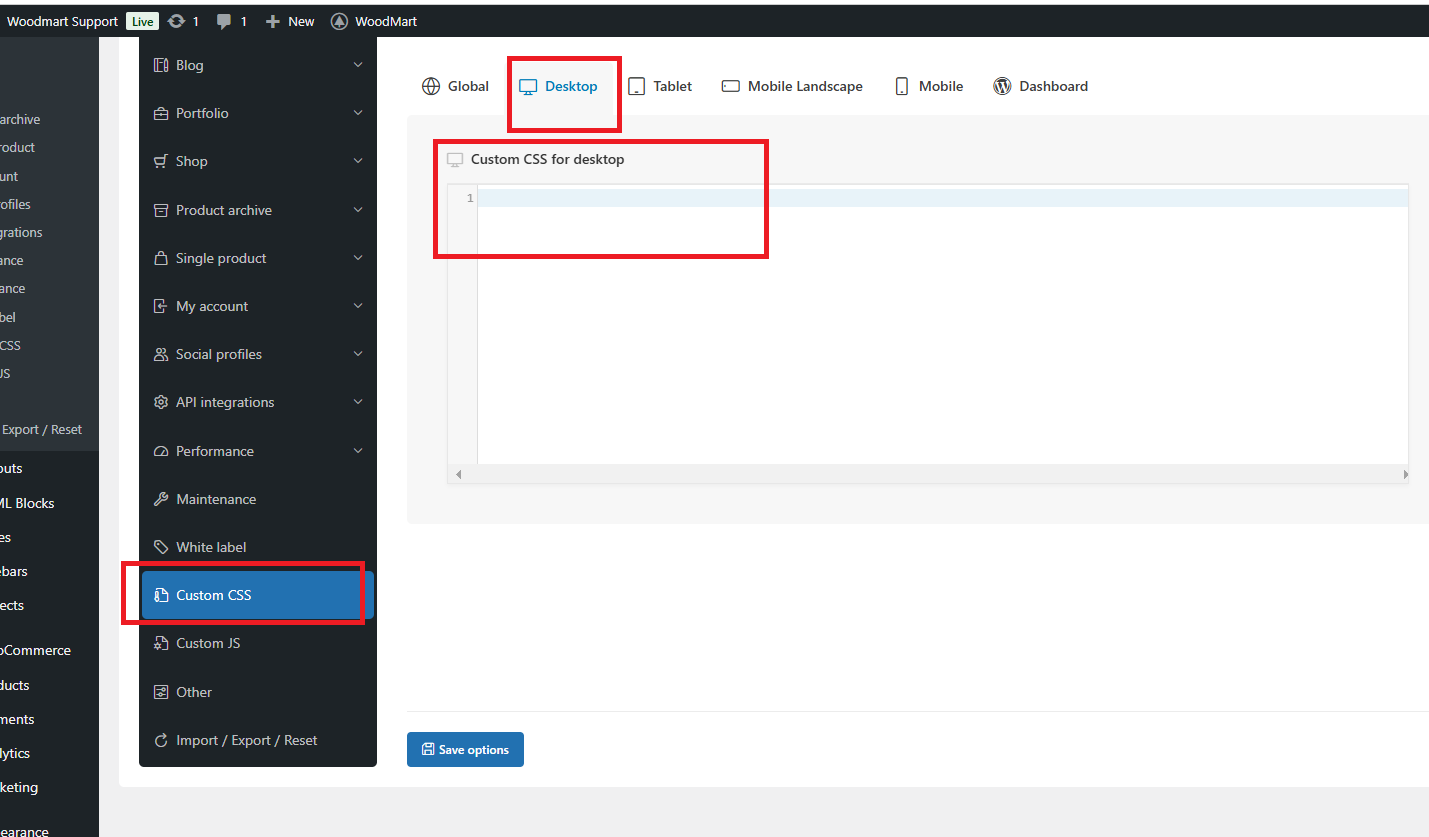Switch to the Dashboard tab
This screenshot has width=1429, height=837.
(1040, 86)
